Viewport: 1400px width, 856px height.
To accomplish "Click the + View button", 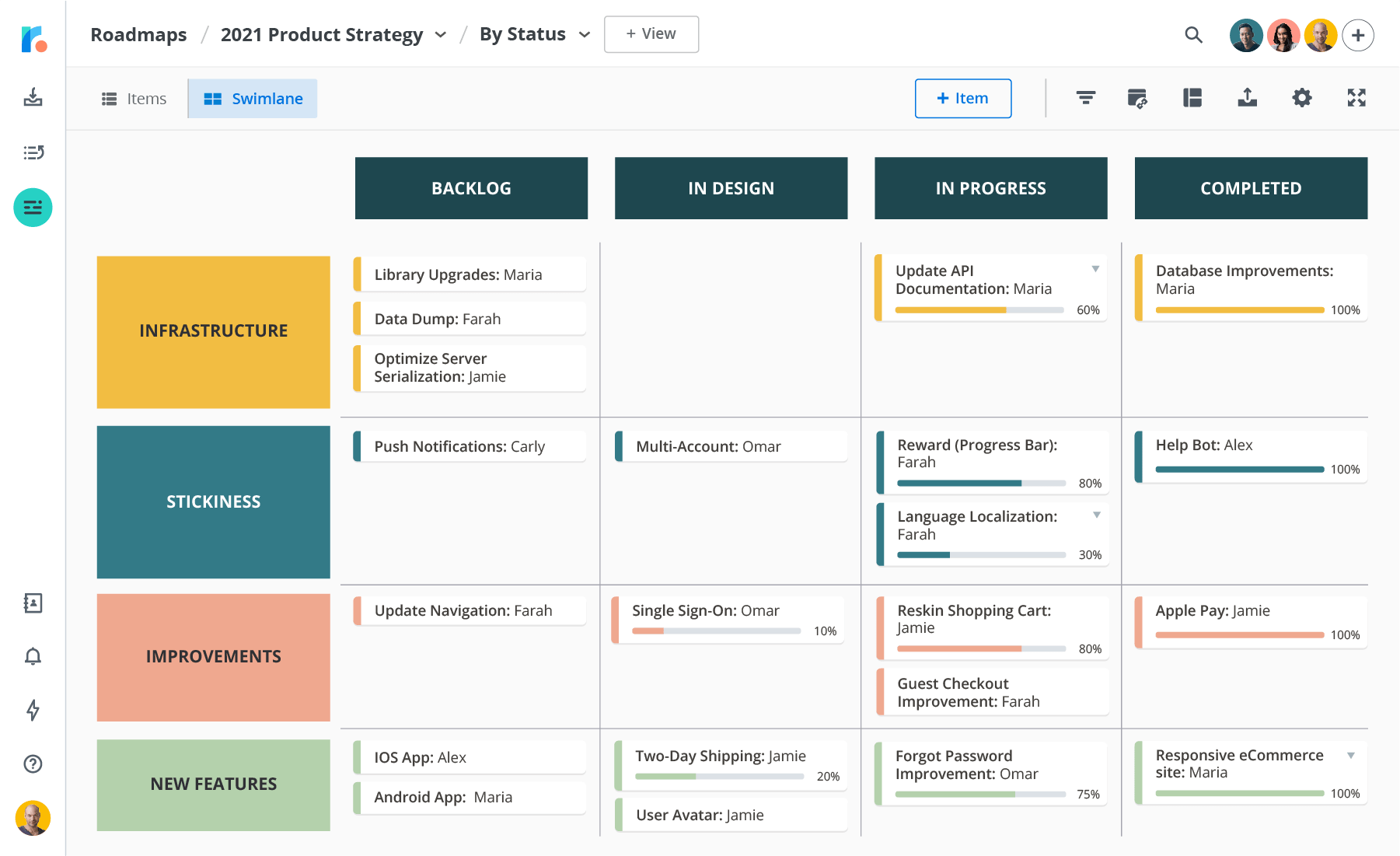I will click(x=651, y=34).
